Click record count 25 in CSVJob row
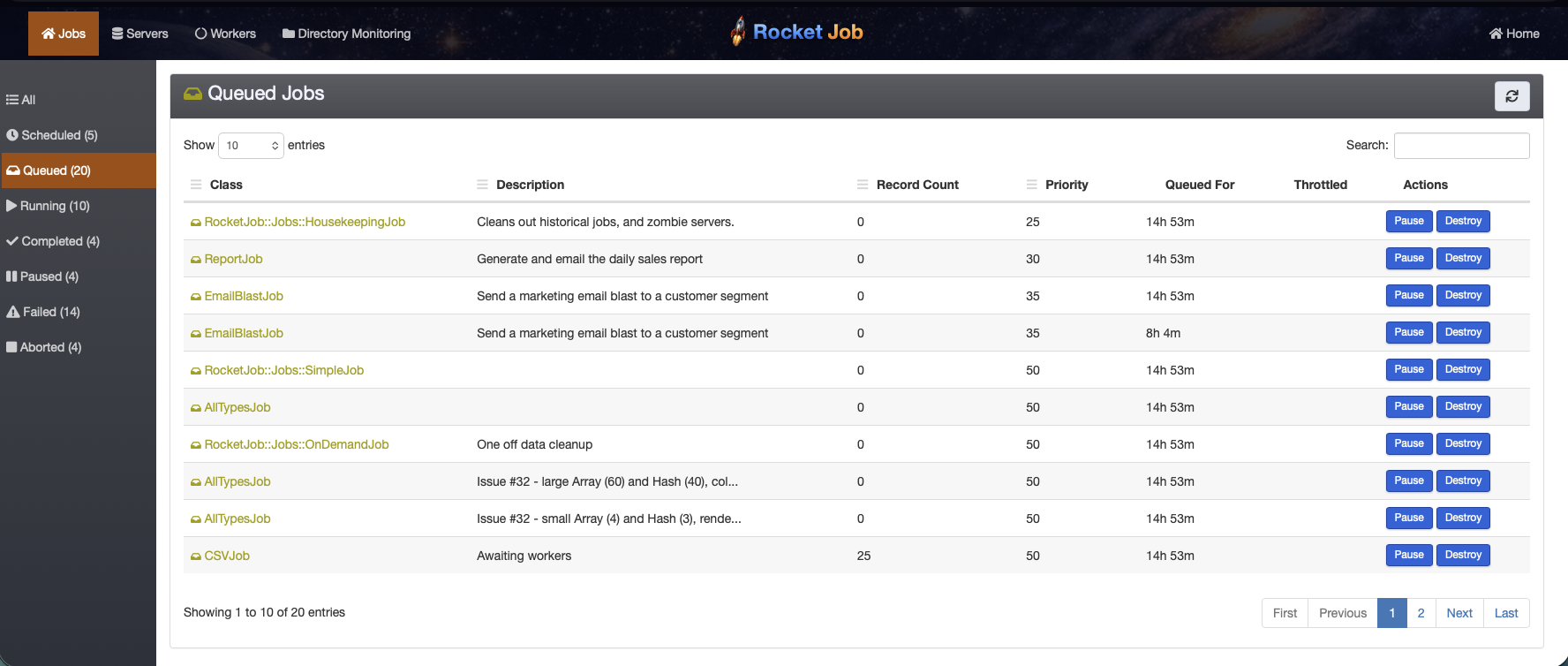The width and height of the screenshot is (1568, 666). [x=863, y=556]
